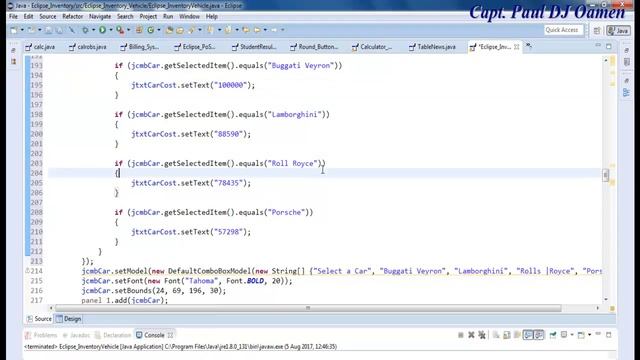Open the Back history dropdown arrow
This screenshot has height=360, width=640.
pyautogui.click(x=265, y=30)
